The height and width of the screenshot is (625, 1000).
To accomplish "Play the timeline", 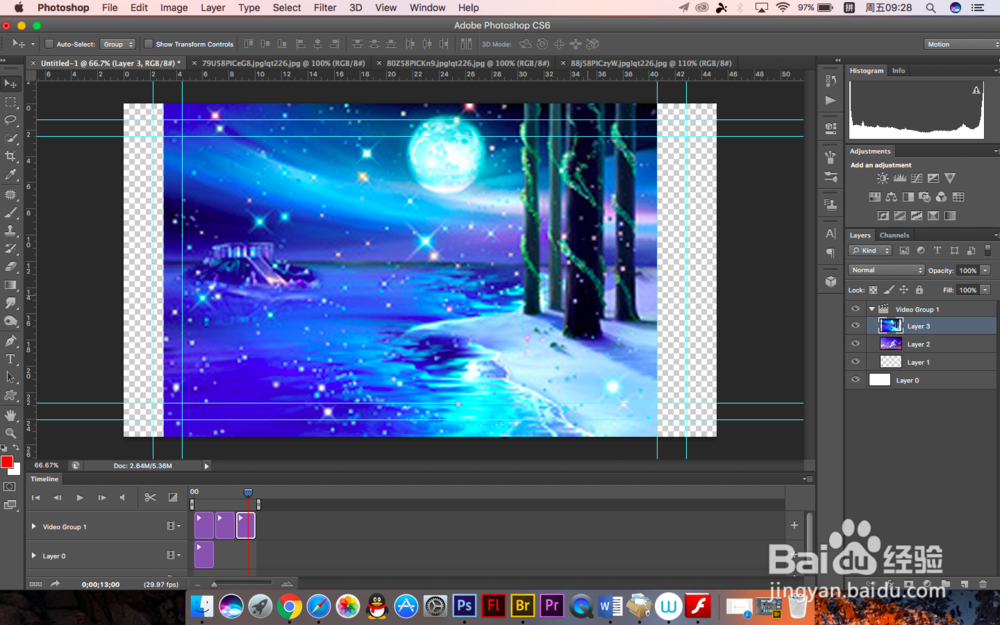I will click(x=80, y=497).
